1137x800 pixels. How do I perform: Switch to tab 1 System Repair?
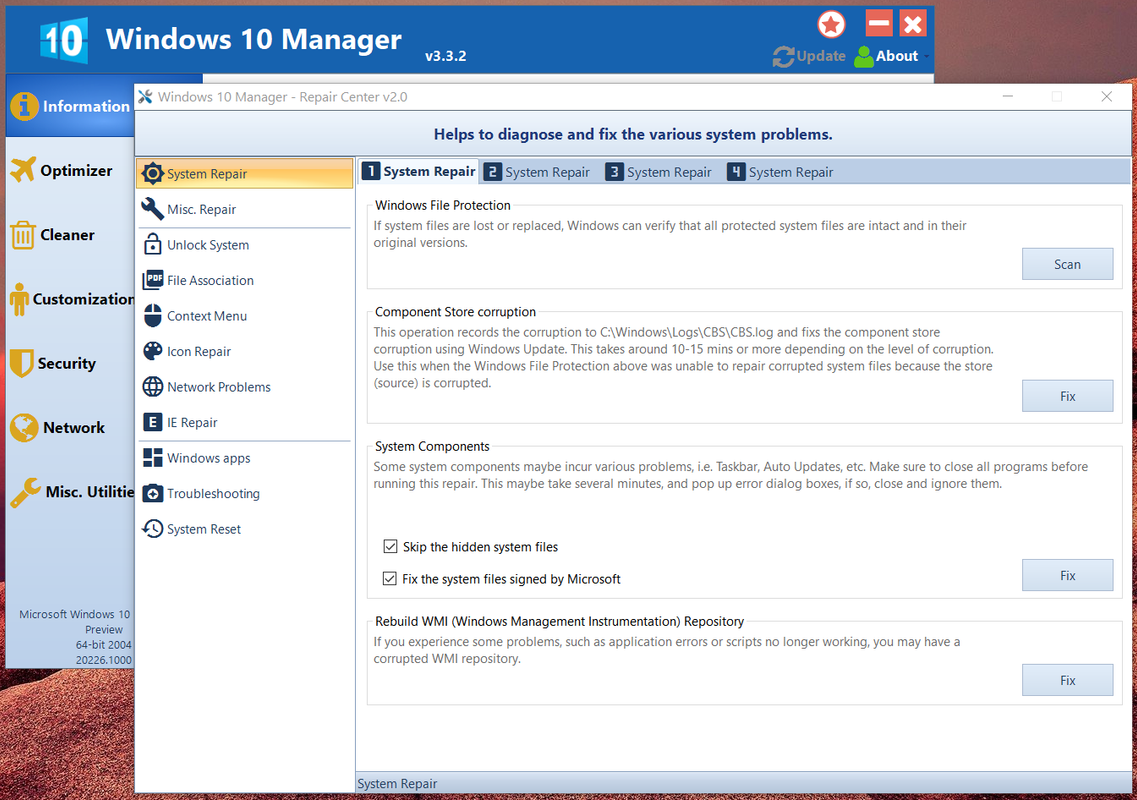(x=419, y=171)
